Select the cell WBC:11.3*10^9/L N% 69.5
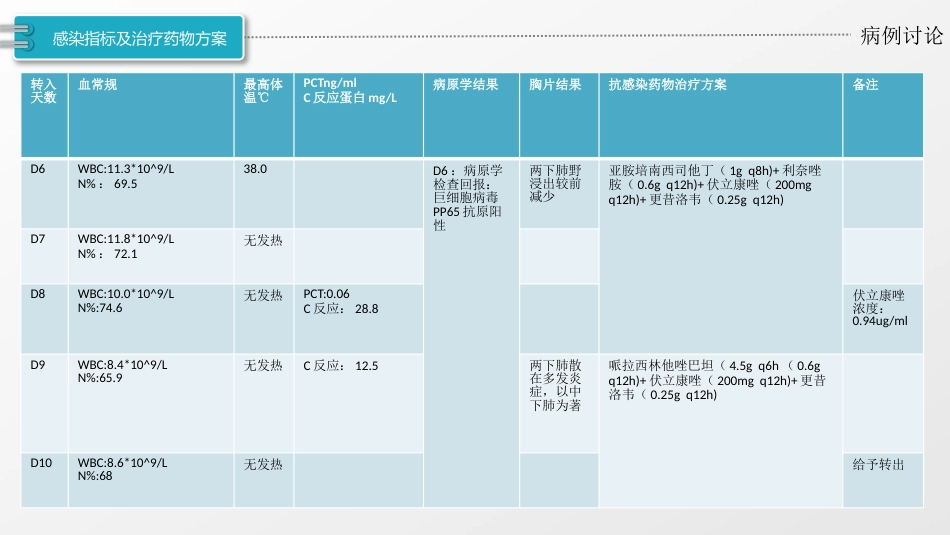Image resolution: width=950 pixels, height=535 pixels. [151, 194]
